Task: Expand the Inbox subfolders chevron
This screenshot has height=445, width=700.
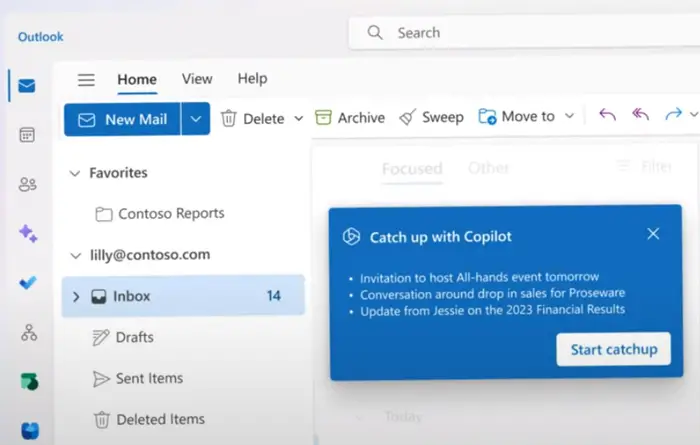Action: tap(76, 296)
